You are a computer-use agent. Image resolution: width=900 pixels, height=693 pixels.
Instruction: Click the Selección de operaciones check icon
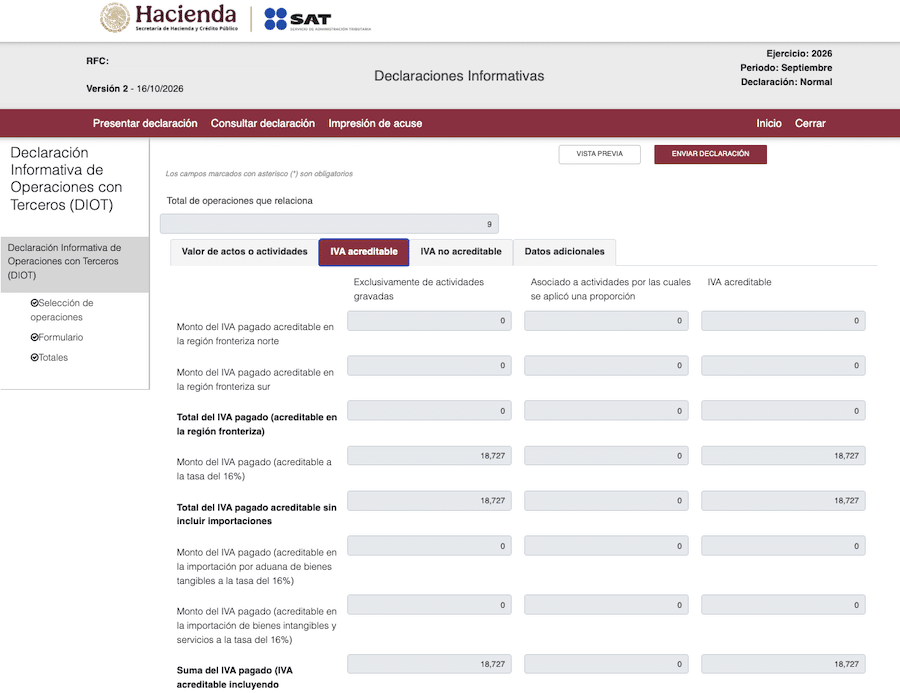34,303
